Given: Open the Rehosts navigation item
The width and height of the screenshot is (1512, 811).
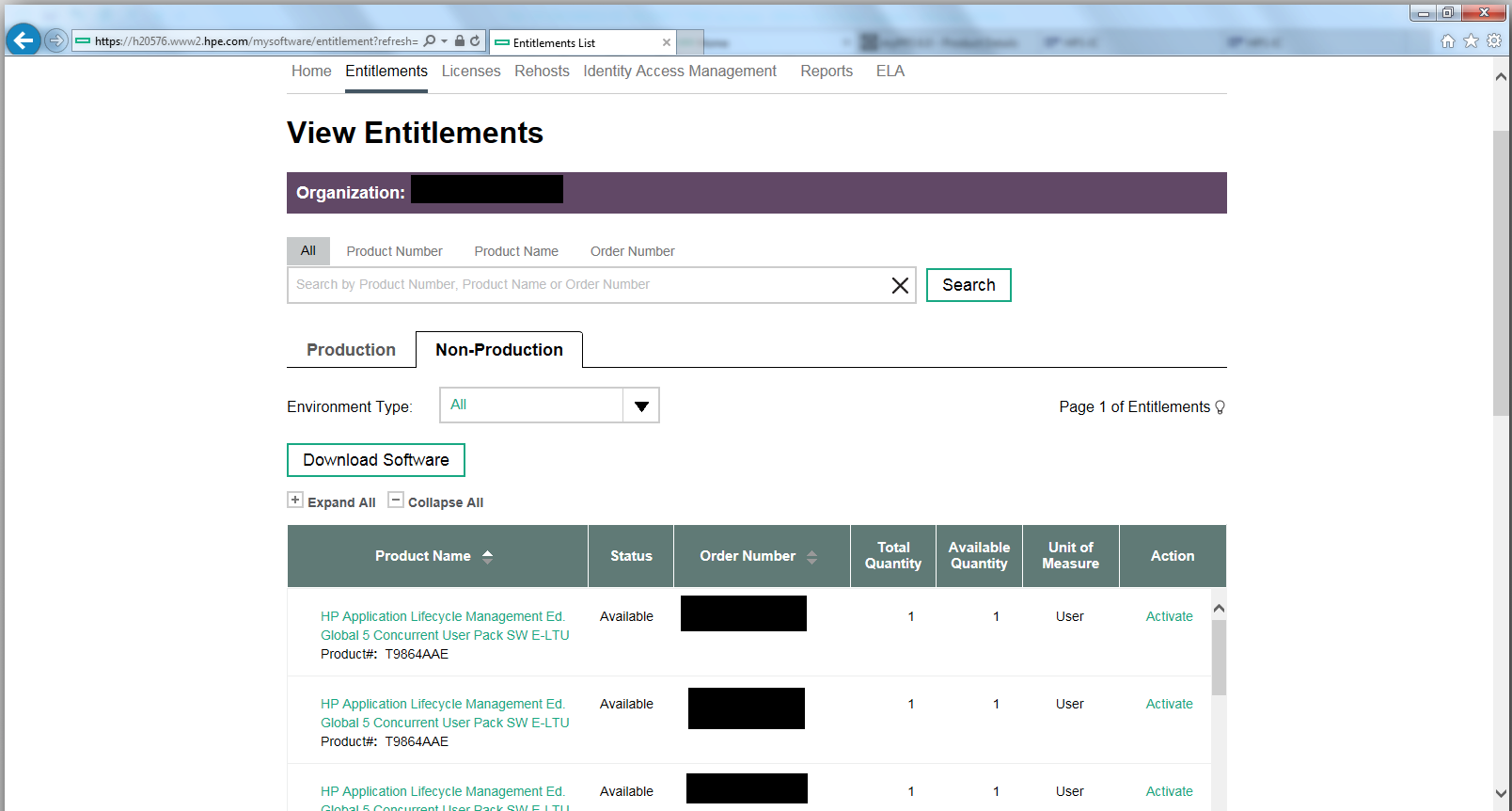Looking at the screenshot, I should (542, 72).
